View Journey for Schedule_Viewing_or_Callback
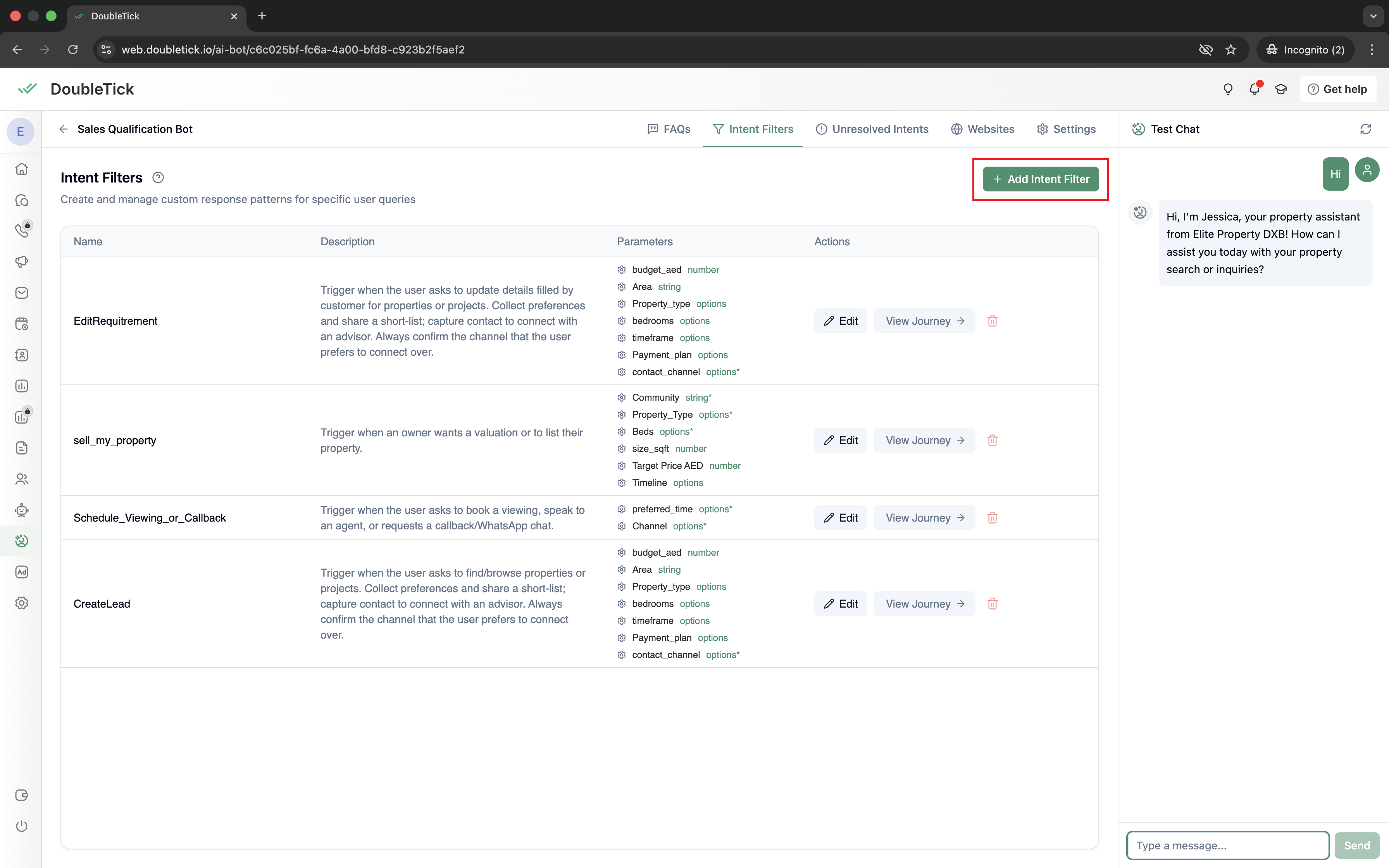Screen dimensions: 1389x868 pyautogui.click(x=924, y=518)
